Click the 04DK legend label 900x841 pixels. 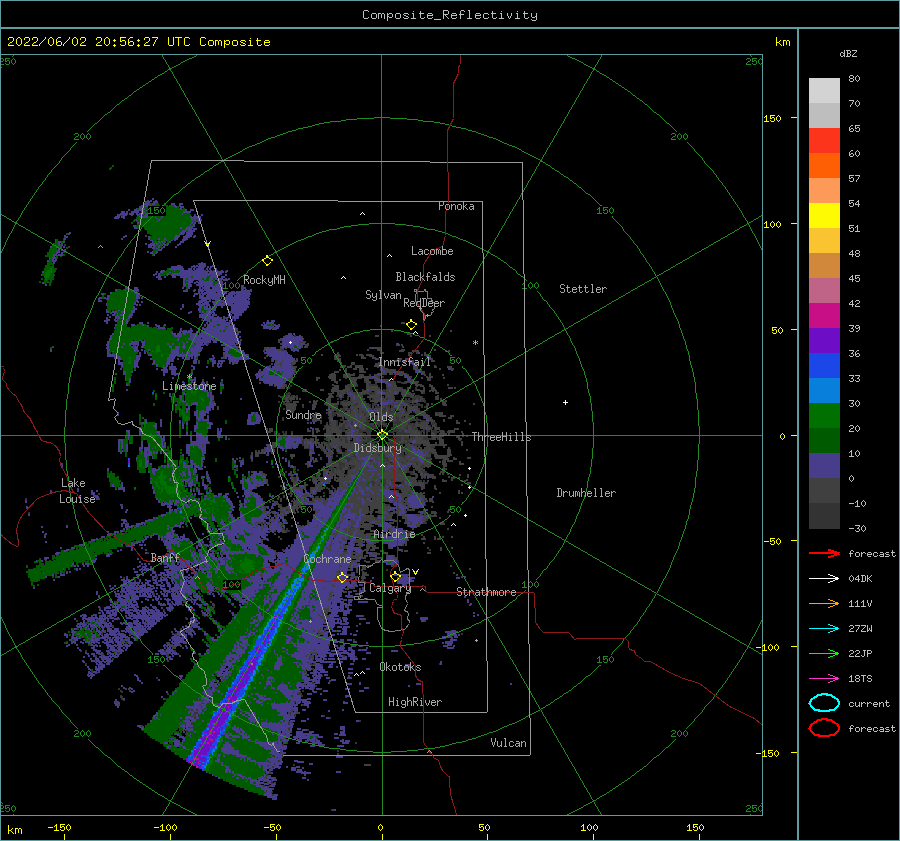point(860,578)
